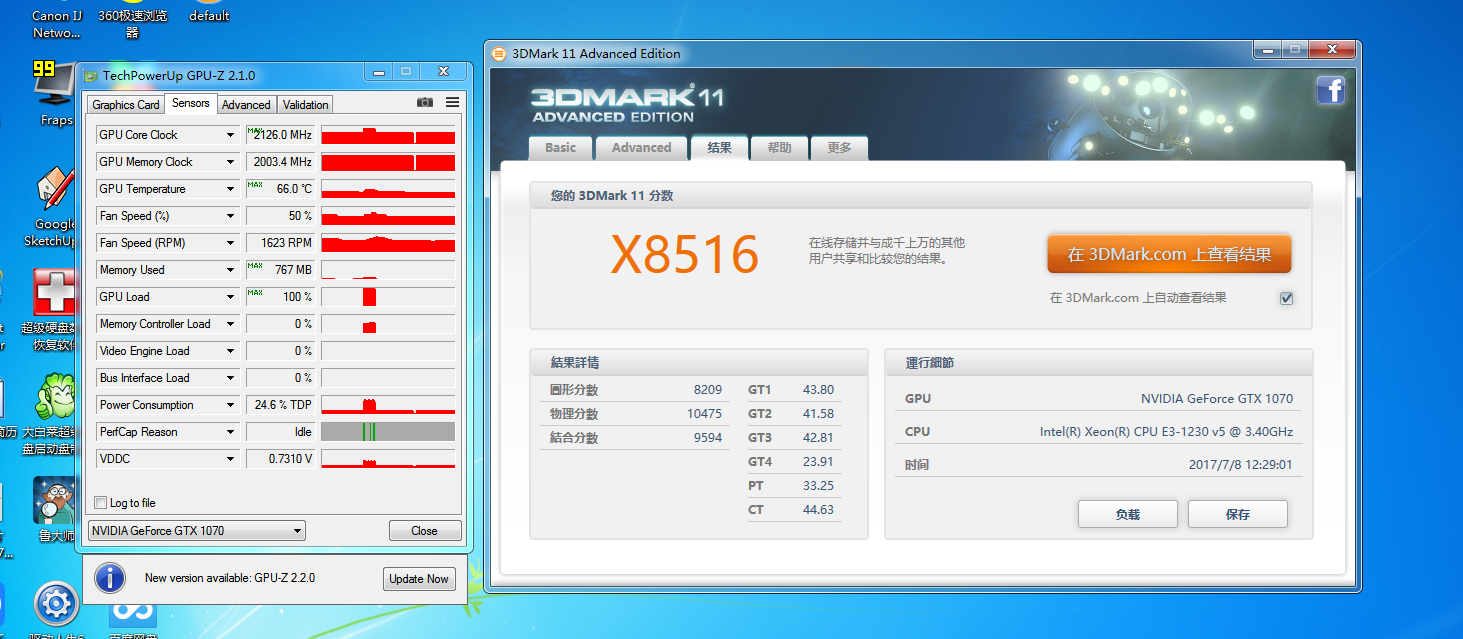The width and height of the screenshot is (1463, 639).
Task: Click the GPU-Z update info icon
Action: (x=110, y=578)
